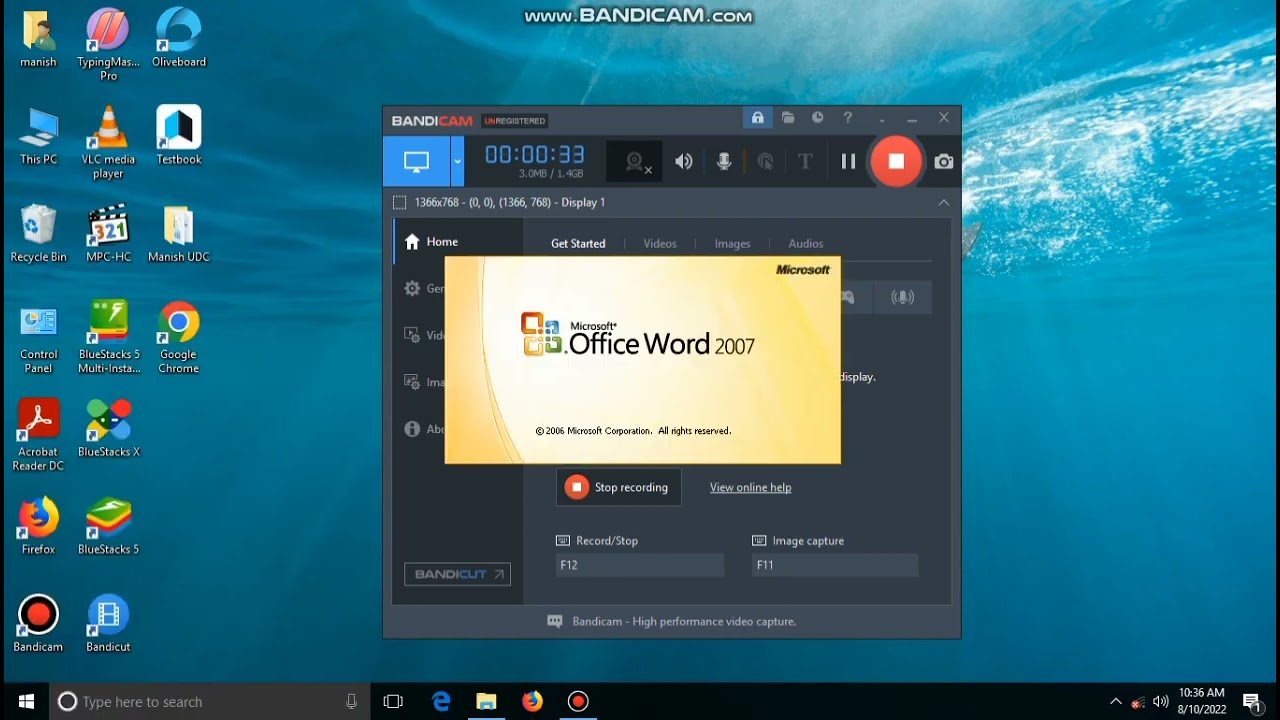Open the General settings gear item
This screenshot has height=720, width=1280.
tap(424, 288)
